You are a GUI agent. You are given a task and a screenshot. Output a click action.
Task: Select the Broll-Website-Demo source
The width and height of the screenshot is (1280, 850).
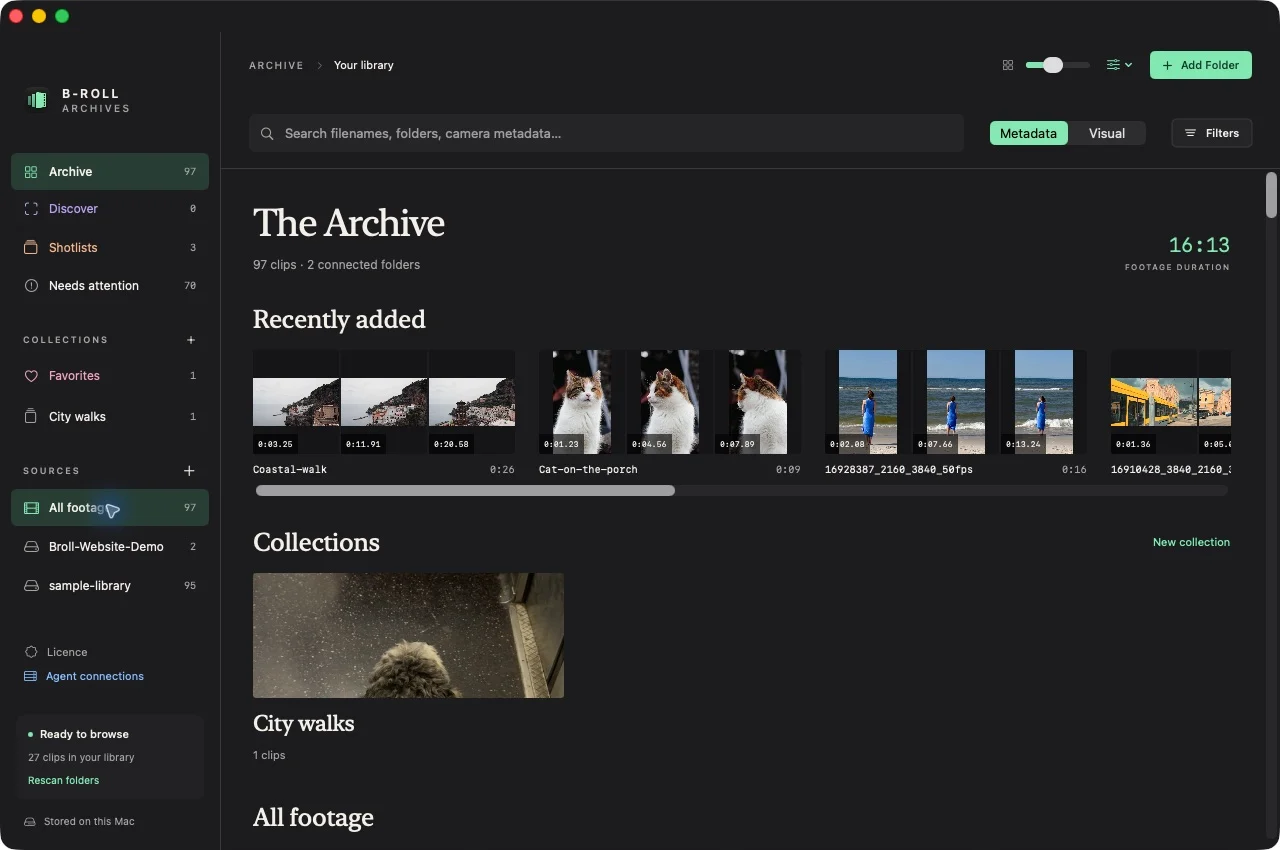[110, 547]
